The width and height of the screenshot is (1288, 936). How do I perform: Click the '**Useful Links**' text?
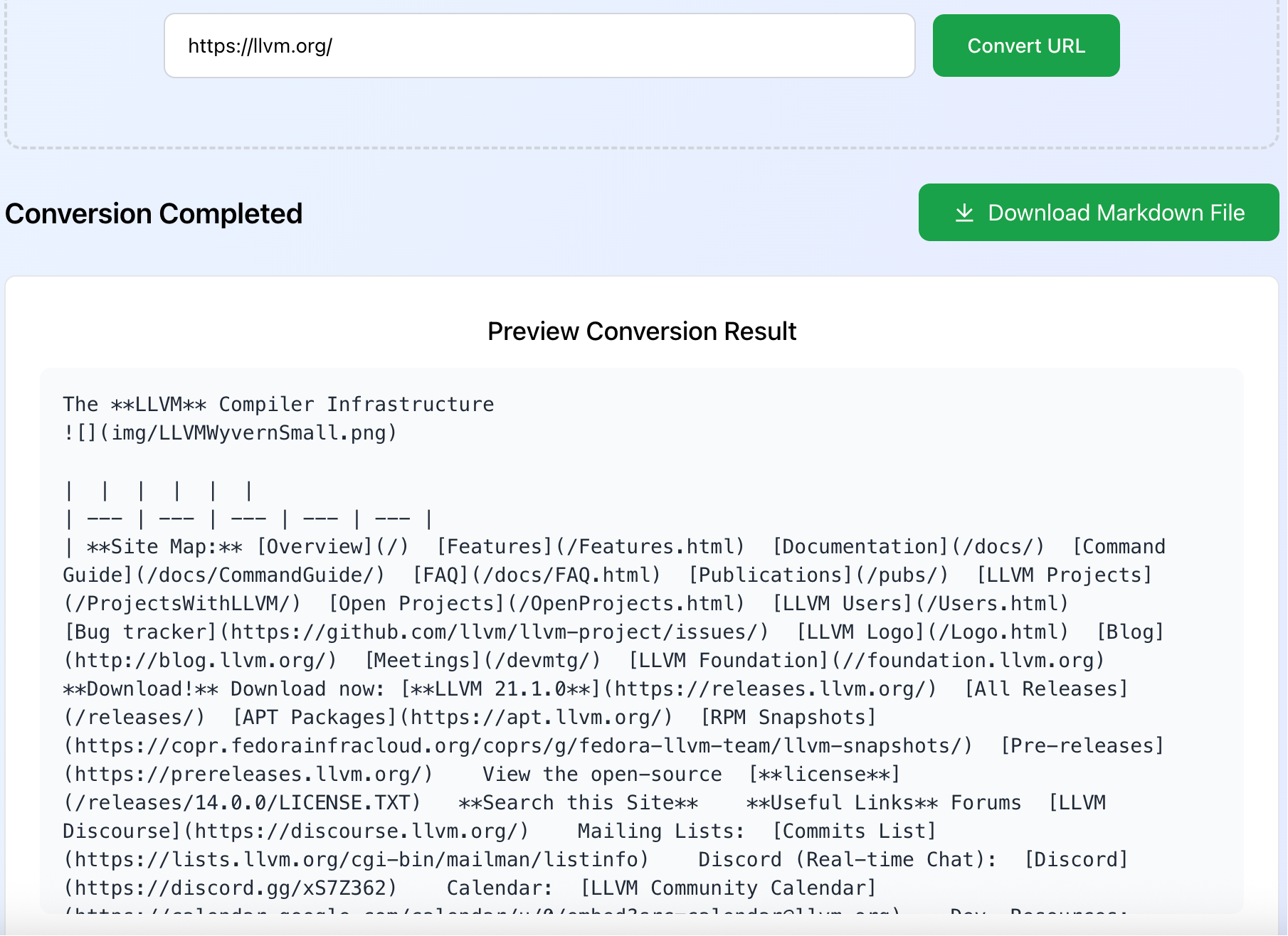pyautogui.click(x=842, y=802)
